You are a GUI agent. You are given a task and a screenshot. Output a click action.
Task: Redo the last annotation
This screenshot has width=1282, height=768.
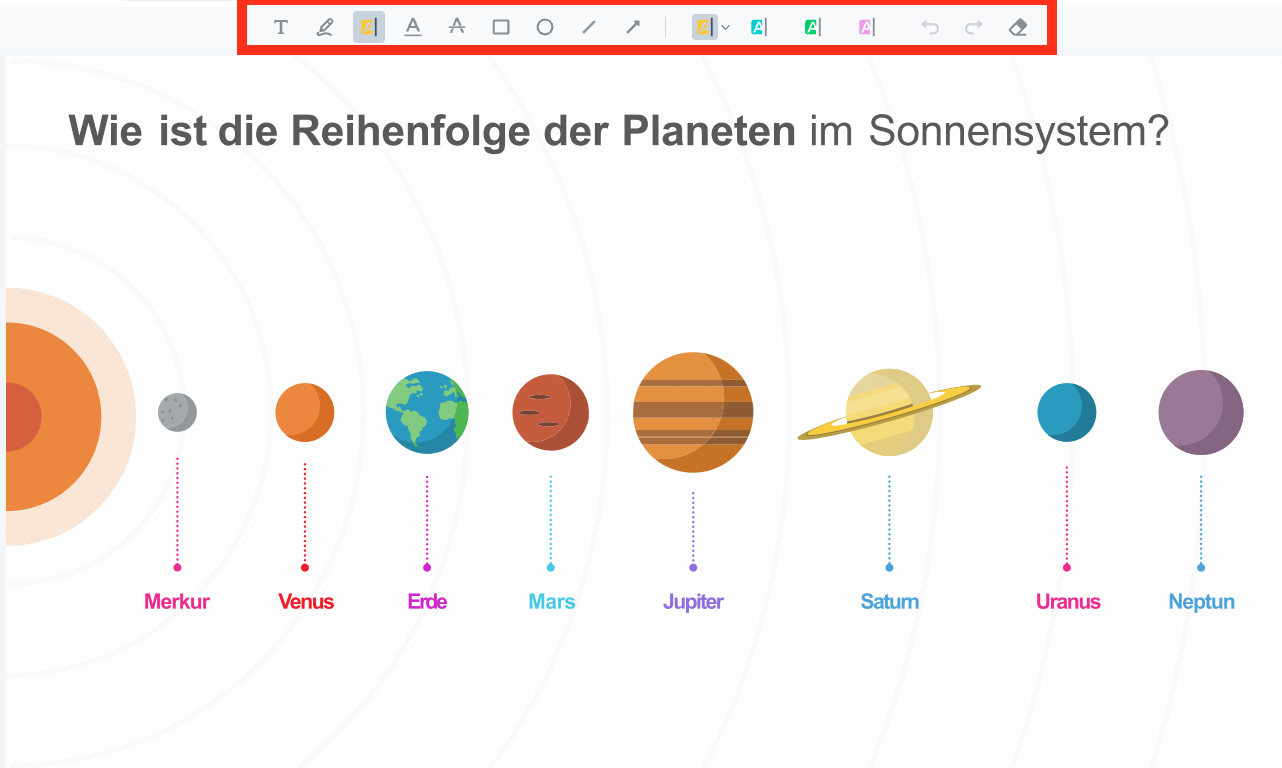click(x=973, y=27)
